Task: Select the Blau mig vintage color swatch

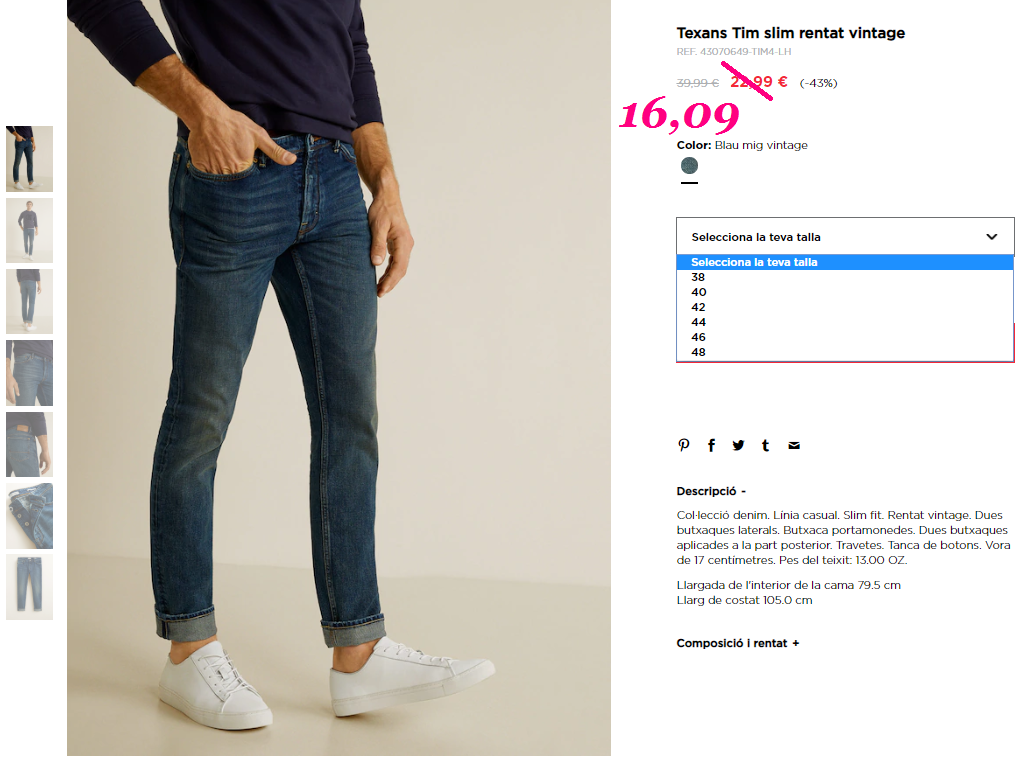Action: (x=690, y=166)
